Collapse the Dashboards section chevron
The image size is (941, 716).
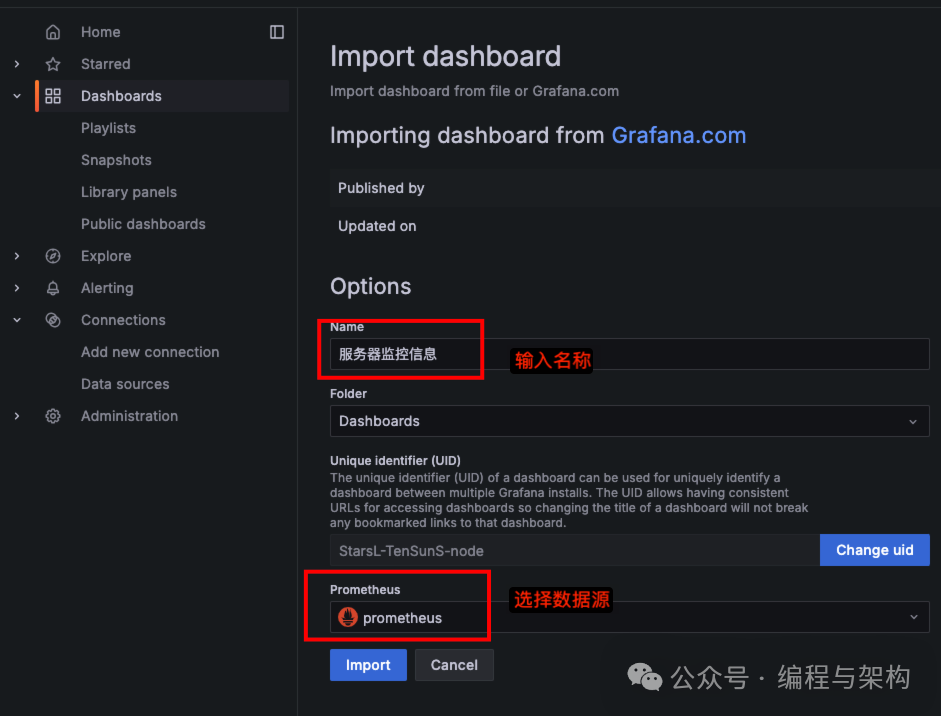point(17,96)
